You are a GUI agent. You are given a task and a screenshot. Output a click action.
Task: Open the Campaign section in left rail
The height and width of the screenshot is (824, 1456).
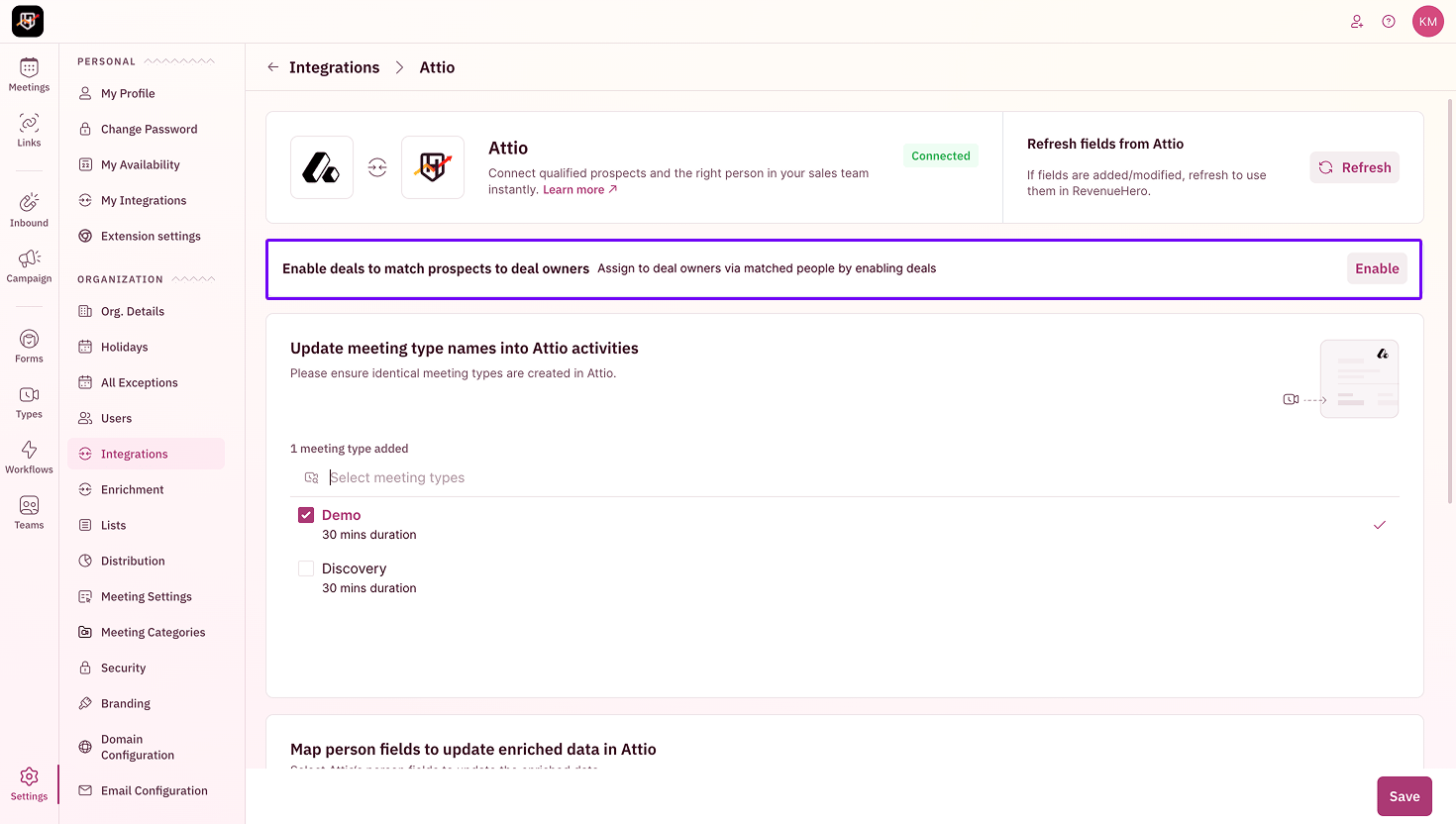(x=29, y=265)
